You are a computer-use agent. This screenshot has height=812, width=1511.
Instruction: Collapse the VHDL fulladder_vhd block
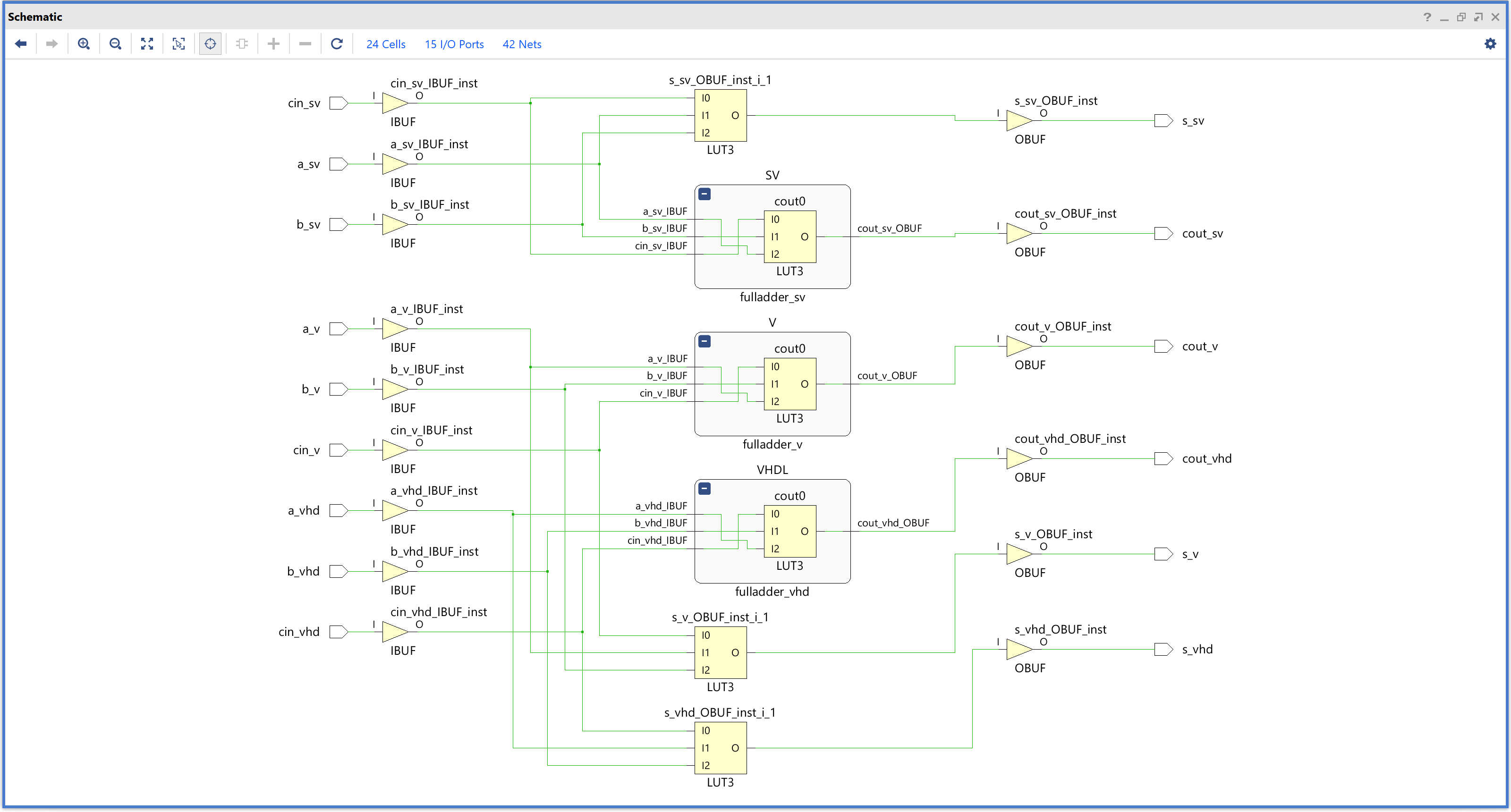tap(705, 488)
